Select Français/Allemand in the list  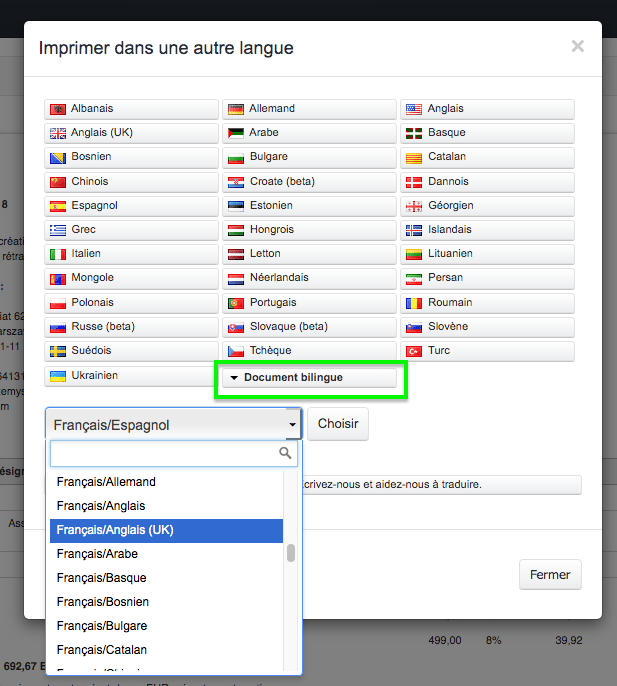click(x=166, y=482)
